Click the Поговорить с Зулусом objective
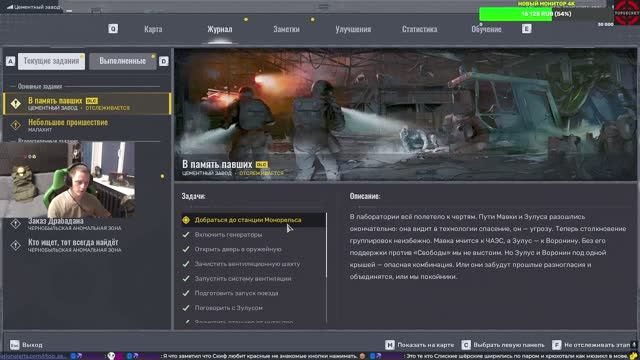 [229, 308]
